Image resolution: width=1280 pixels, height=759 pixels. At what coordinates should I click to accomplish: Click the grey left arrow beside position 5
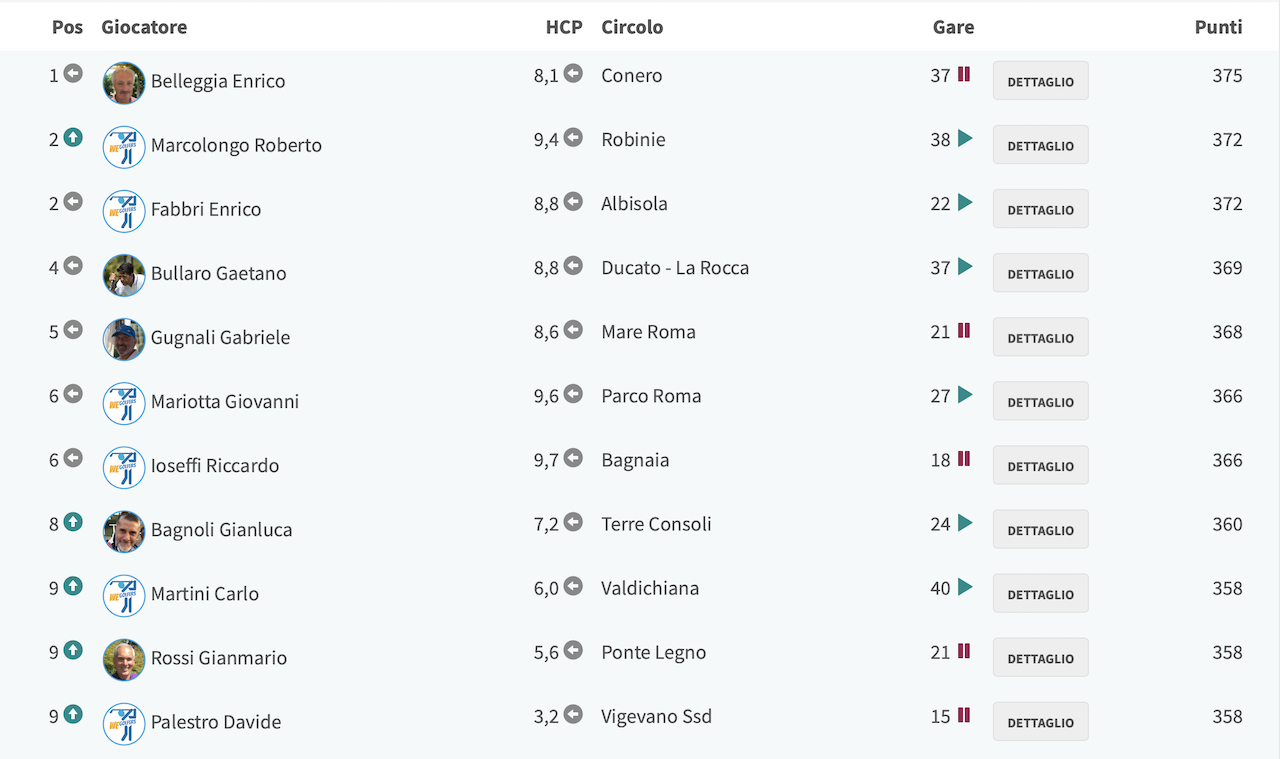[x=73, y=330]
